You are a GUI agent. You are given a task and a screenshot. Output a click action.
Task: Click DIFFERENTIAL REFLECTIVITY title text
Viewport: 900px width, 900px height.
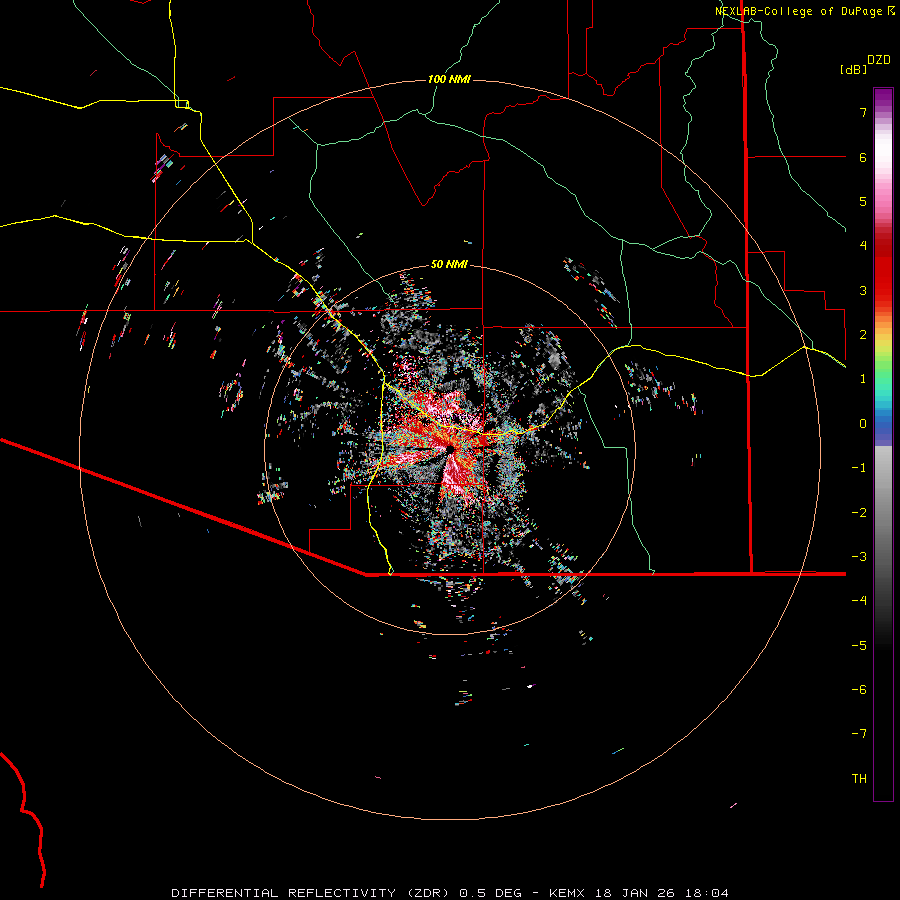[x=284, y=893]
